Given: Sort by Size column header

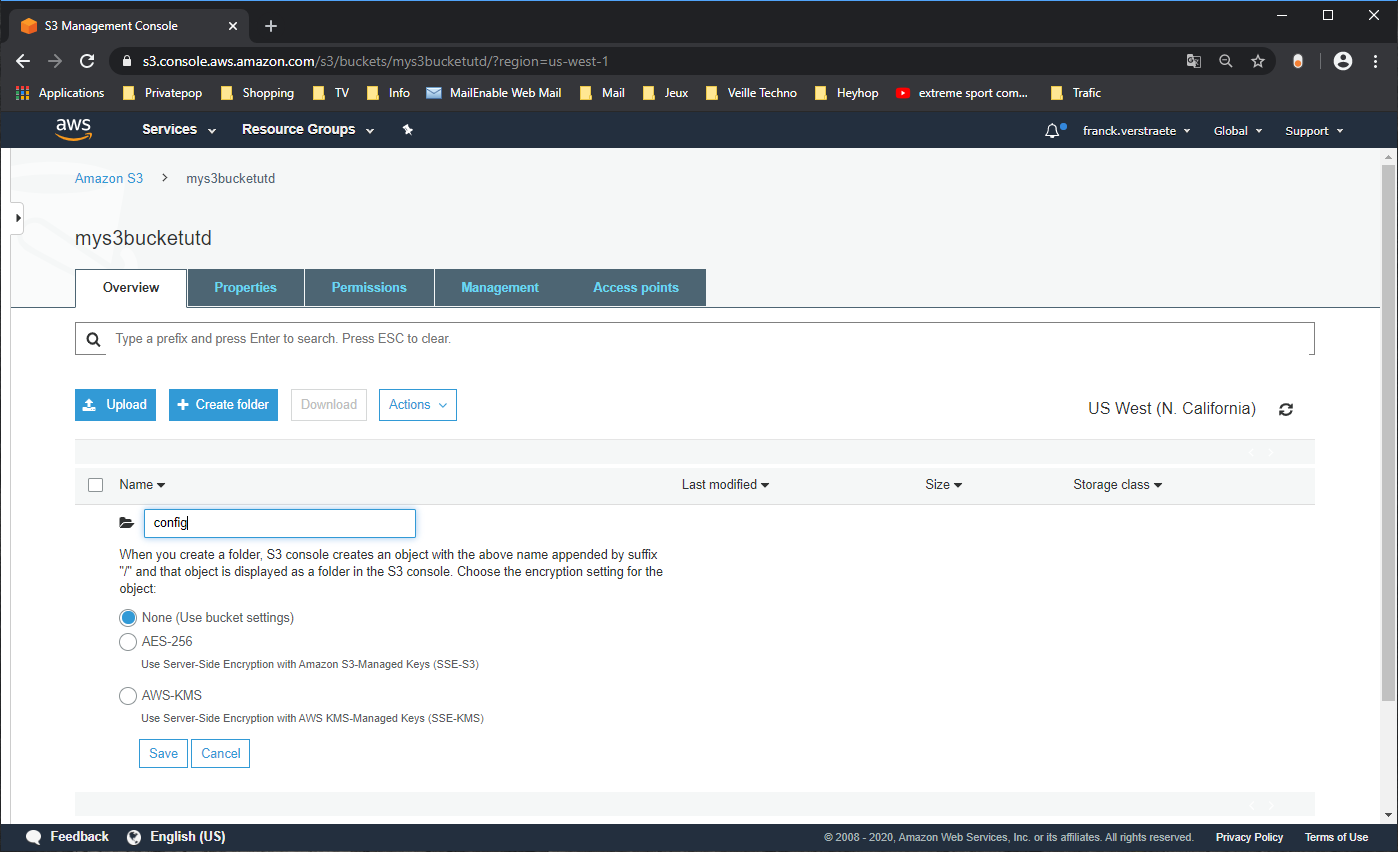Looking at the screenshot, I should 943,485.
